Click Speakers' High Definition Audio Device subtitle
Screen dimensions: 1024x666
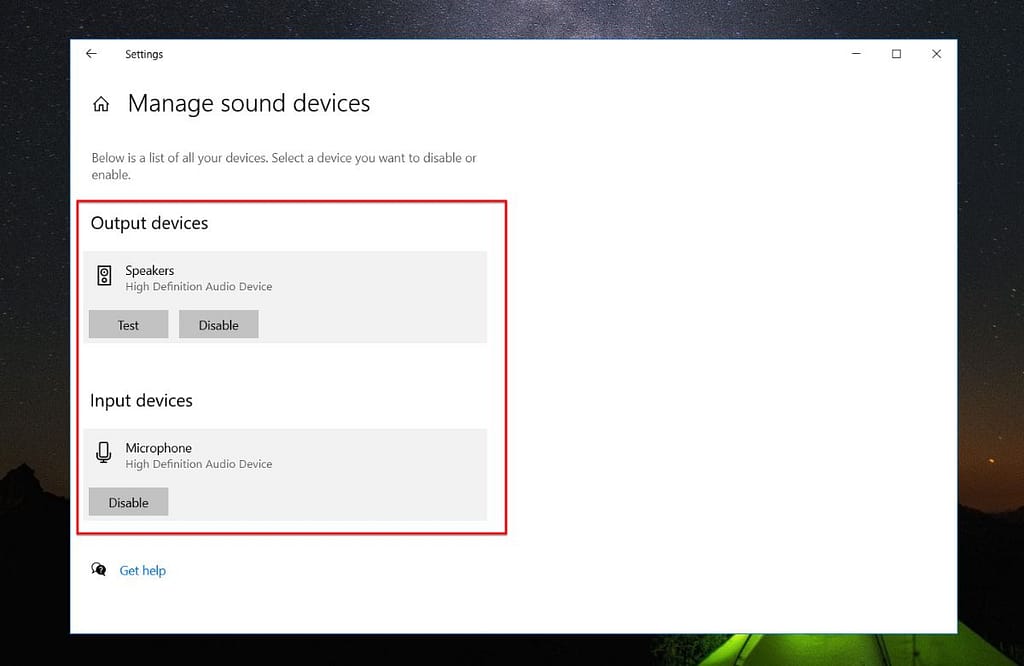199,287
